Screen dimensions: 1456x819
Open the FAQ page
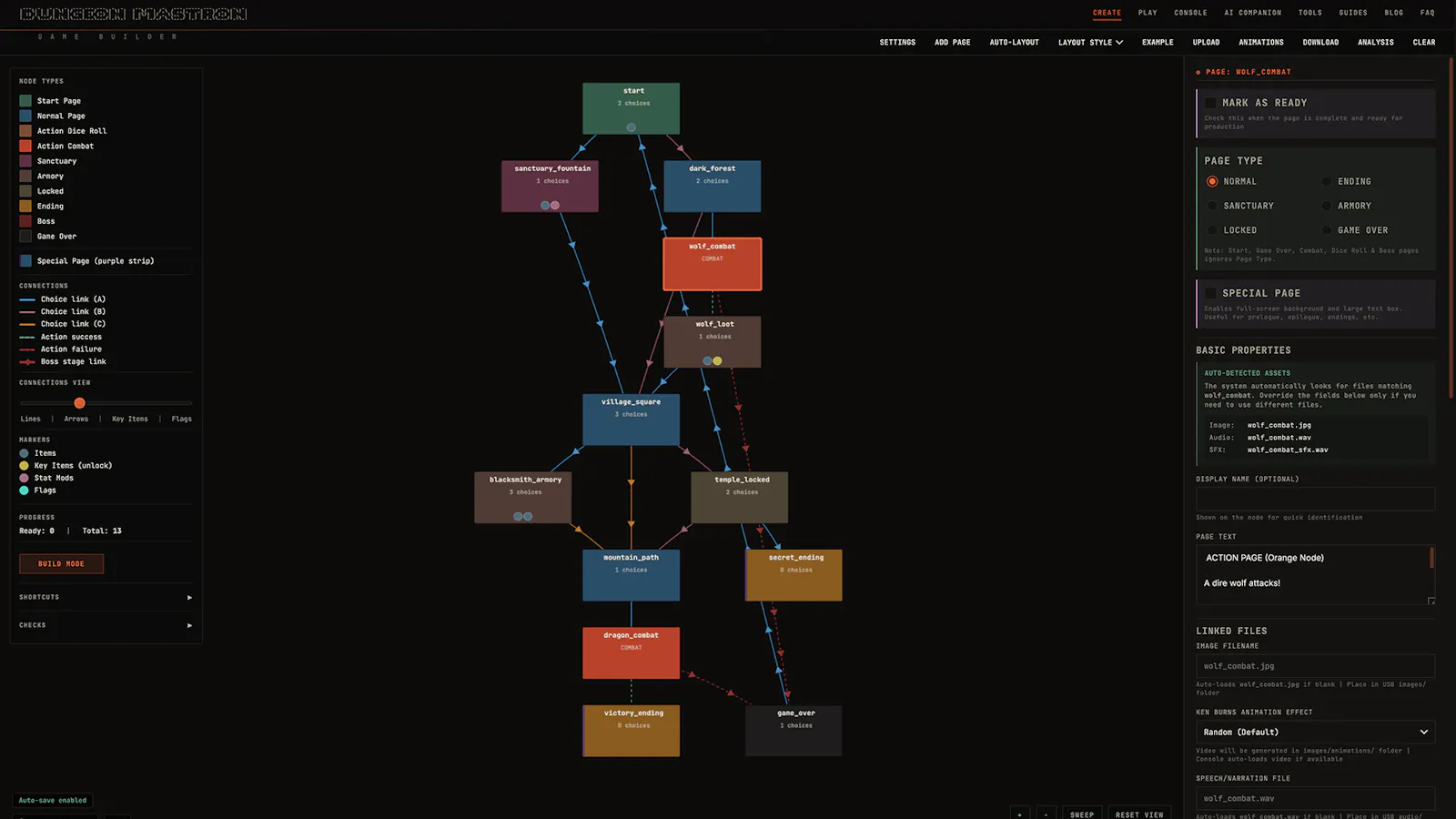pyautogui.click(x=1427, y=13)
